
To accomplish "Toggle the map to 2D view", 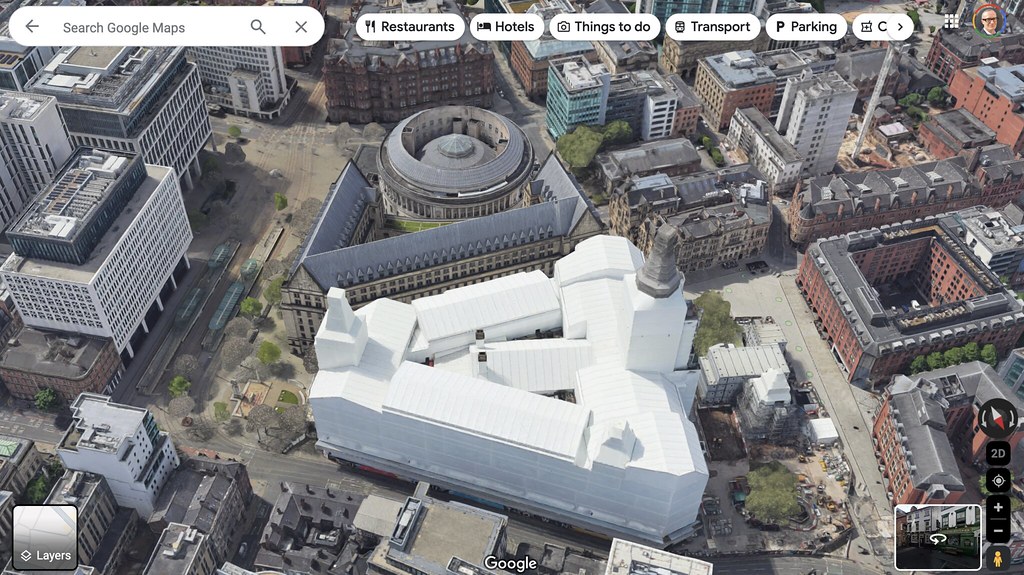I will pos(998,453).
